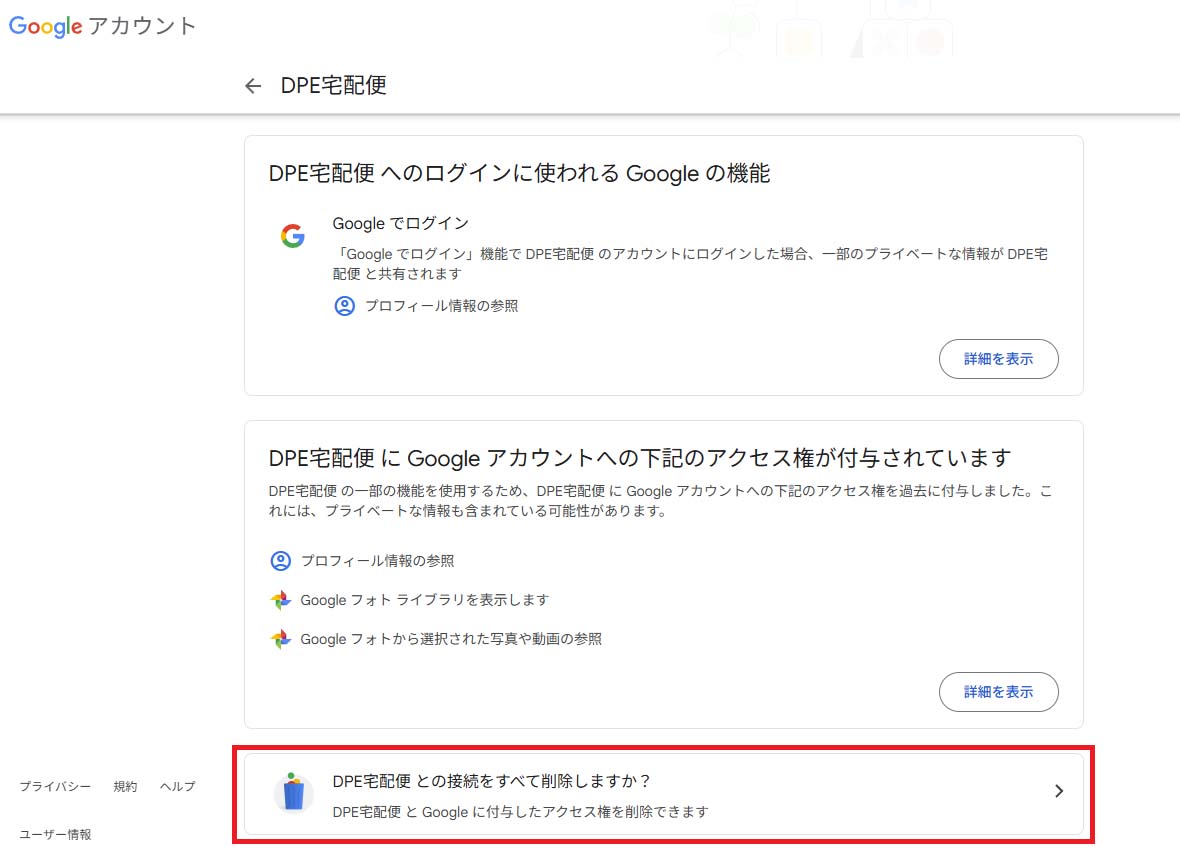The width and height of the screenshot is (1180, 846).
Task: Click the Google G sign-in icon
Action: (x=293, y=236)
